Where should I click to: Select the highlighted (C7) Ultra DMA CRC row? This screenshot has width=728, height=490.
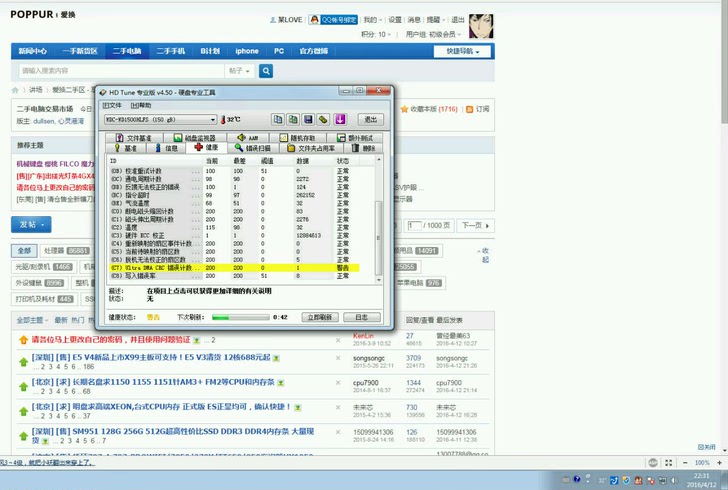[234, 268]
